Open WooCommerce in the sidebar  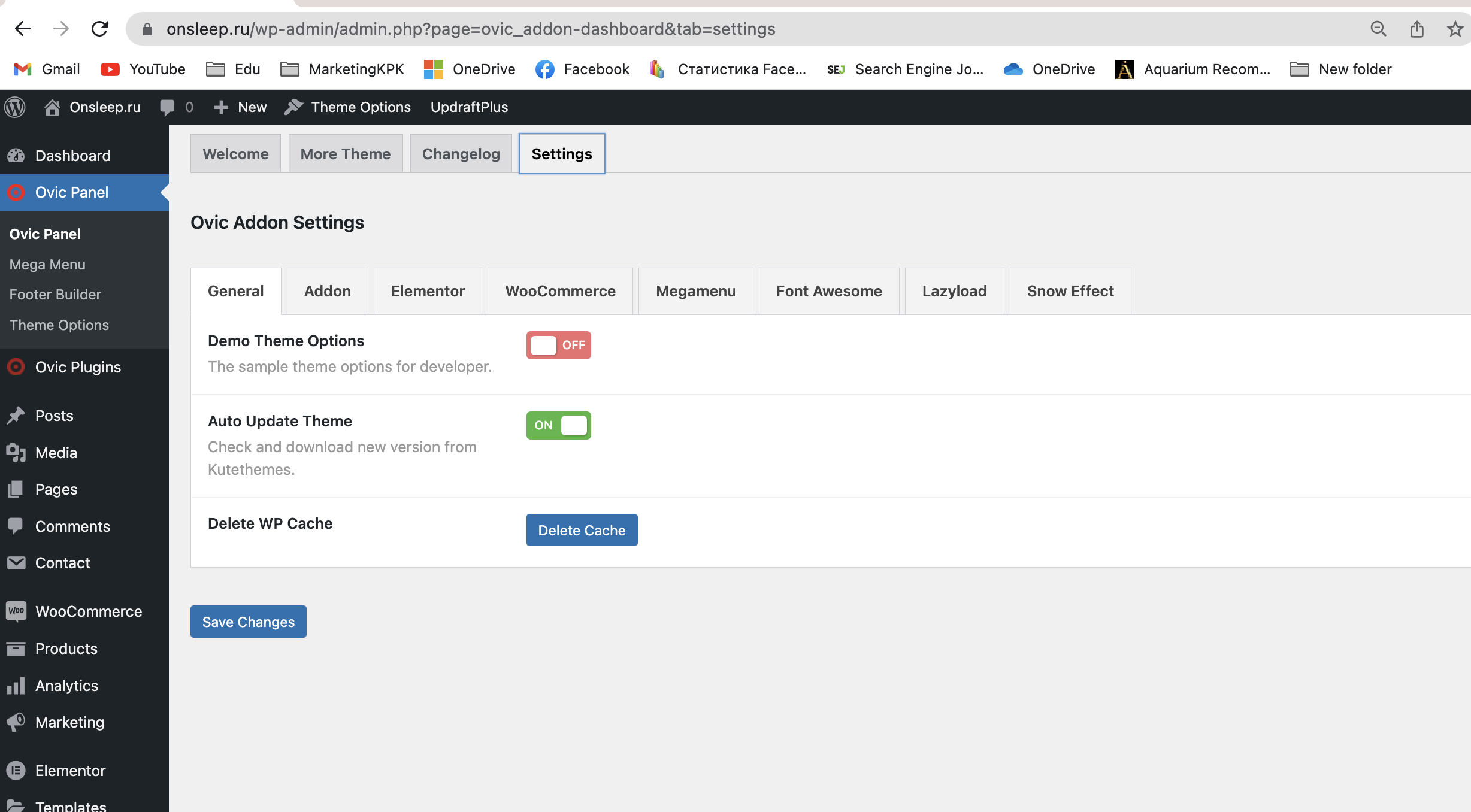(x=84, y=611)
